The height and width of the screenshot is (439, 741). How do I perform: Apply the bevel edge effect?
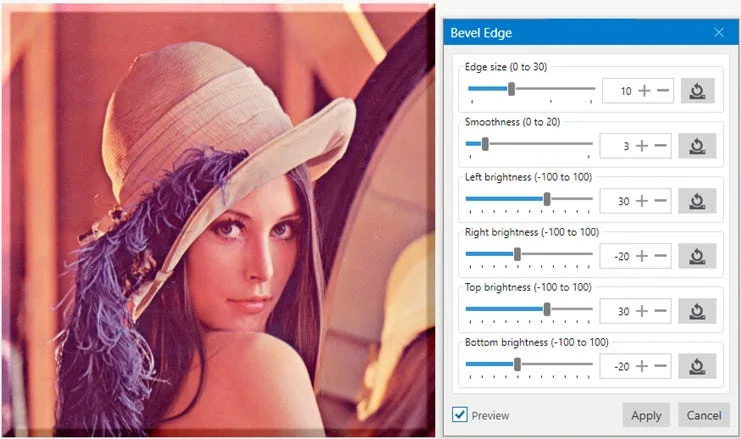646,415
